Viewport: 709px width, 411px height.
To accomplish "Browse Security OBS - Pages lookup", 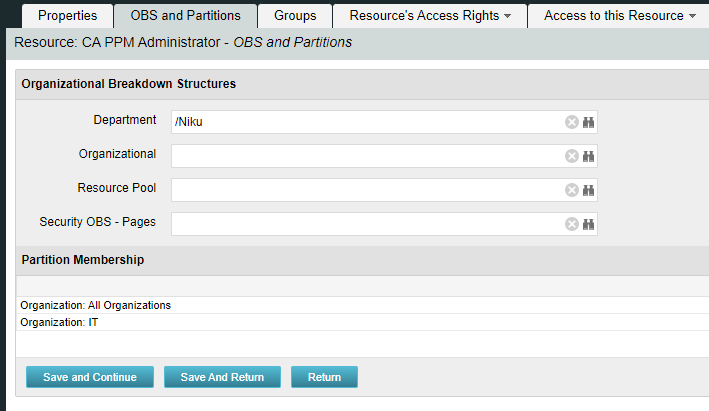I will click(589, 224).
